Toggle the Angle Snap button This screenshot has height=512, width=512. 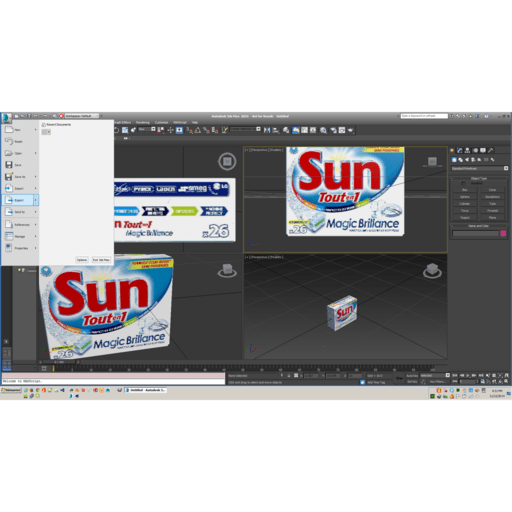198,130
